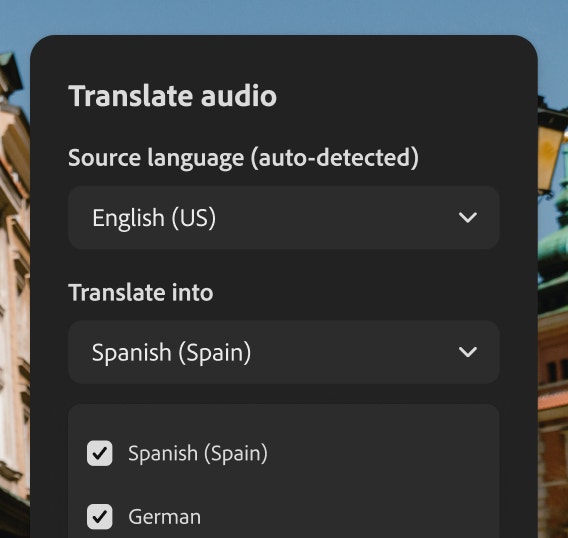Click the English (US) text in source field

click(154, 218)
